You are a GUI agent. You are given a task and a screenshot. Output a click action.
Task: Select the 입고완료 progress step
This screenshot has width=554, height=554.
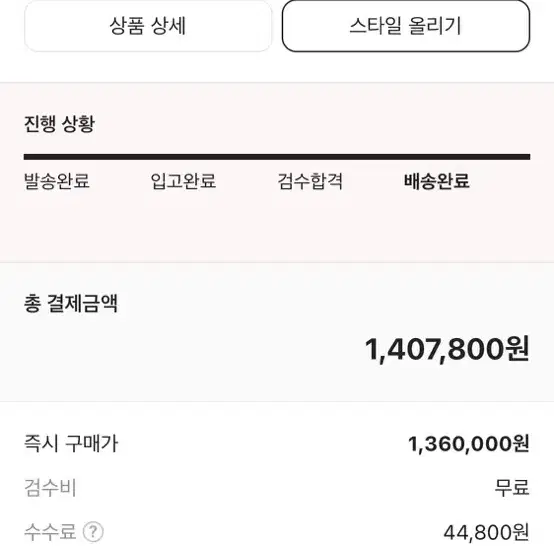pyautogui.click(x=183, y=181)
